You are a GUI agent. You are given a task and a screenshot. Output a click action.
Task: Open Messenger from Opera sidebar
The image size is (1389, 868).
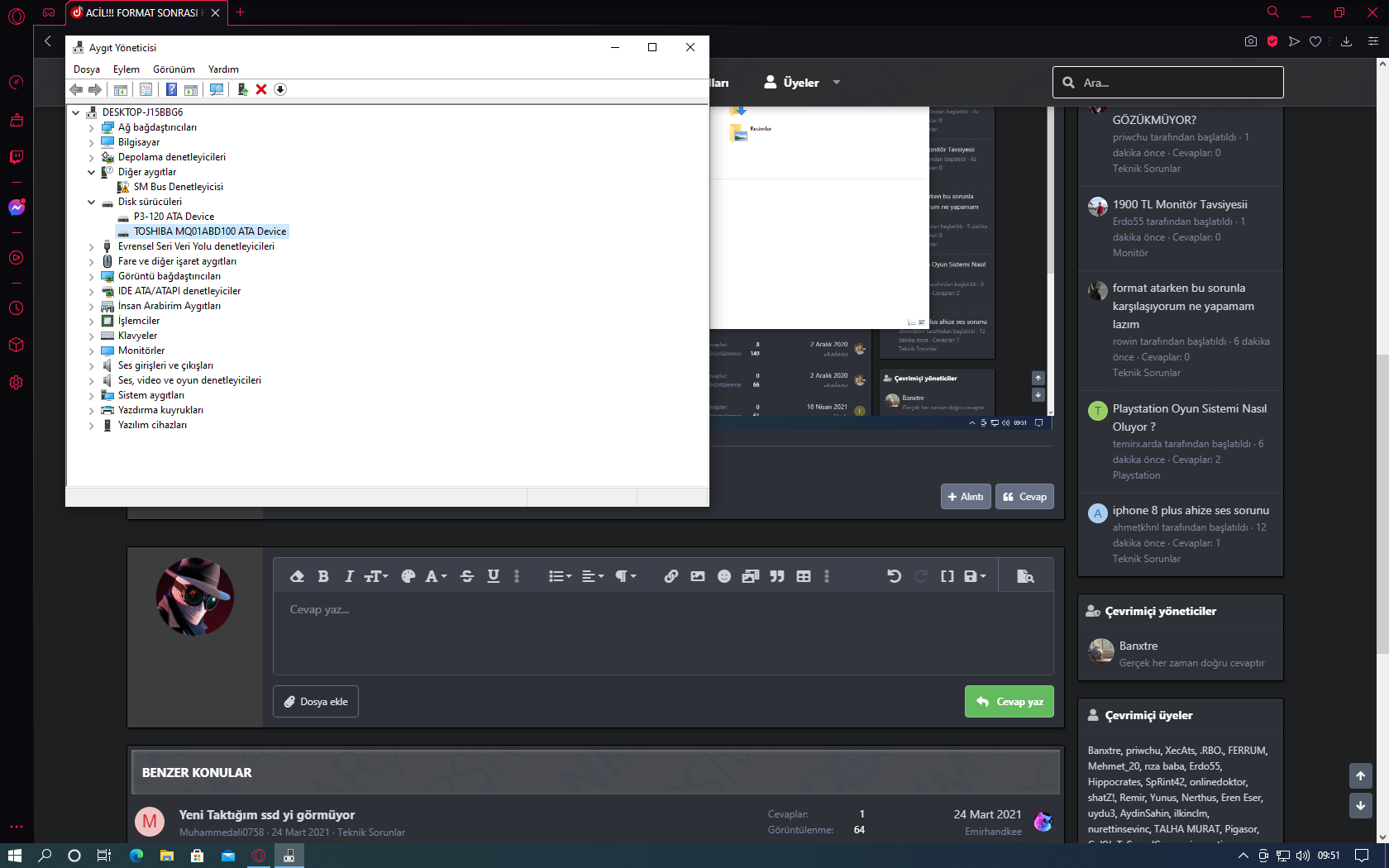[x=17, y=207]
